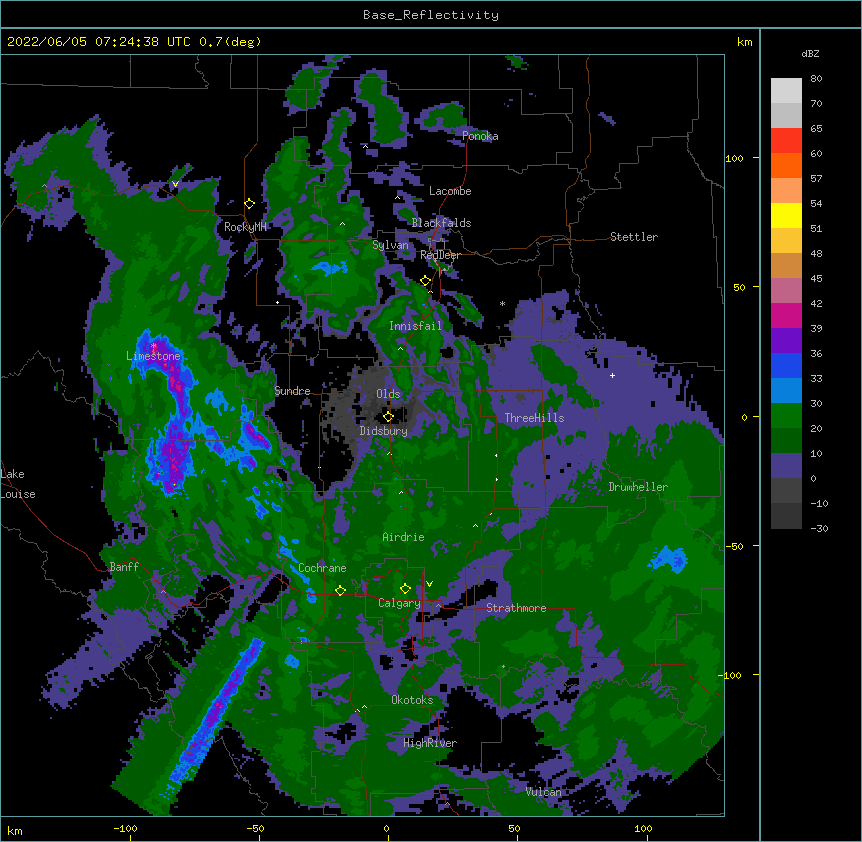Click the orange 57-60 dBZ legend swatch

pyautogui.click(x=786, y=165)
